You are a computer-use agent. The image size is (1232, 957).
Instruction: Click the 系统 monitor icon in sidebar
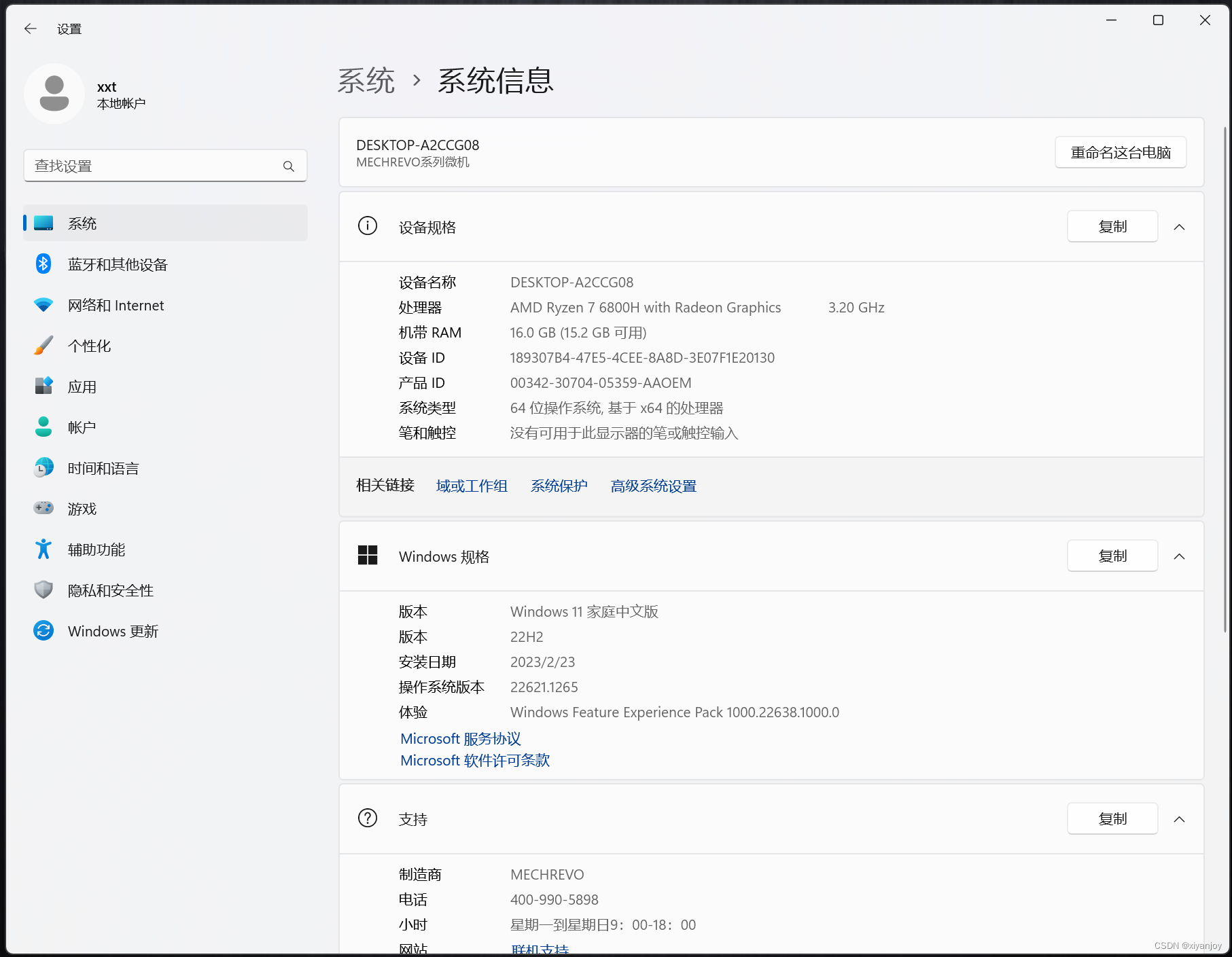(43, 223)
